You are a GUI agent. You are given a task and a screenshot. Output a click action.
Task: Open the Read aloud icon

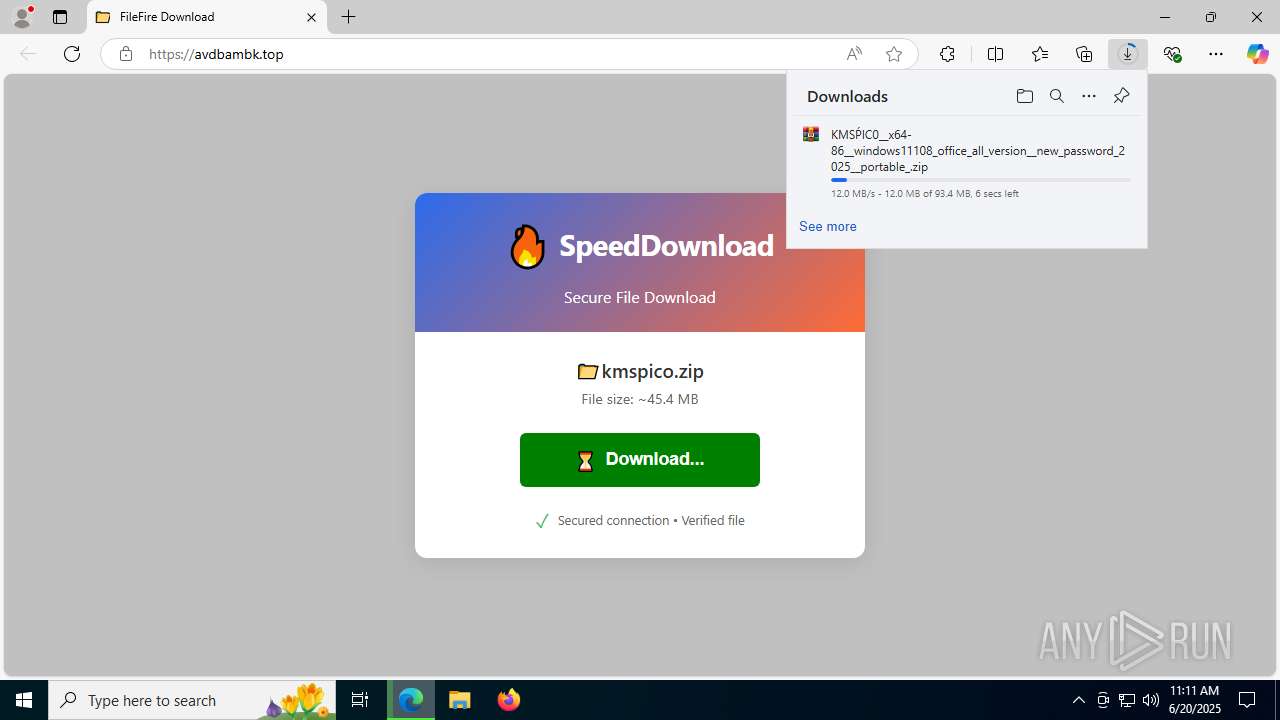854,54
